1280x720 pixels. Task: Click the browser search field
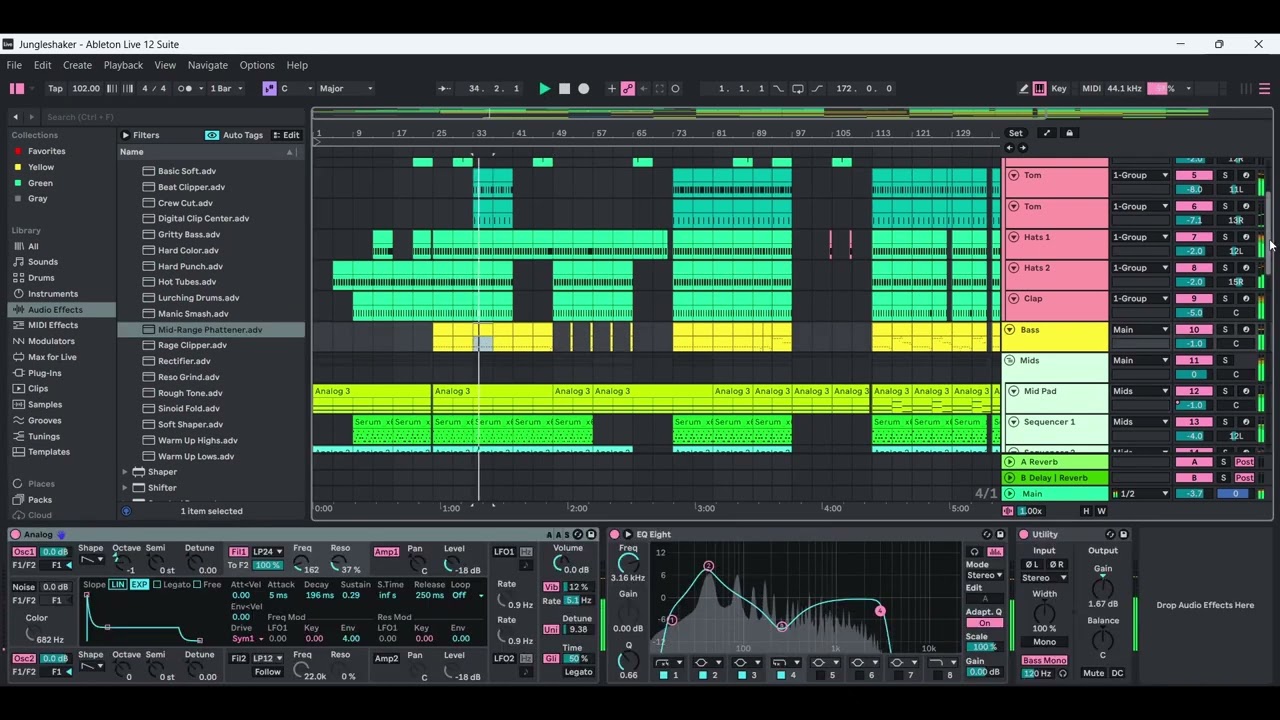coord(173,117)
